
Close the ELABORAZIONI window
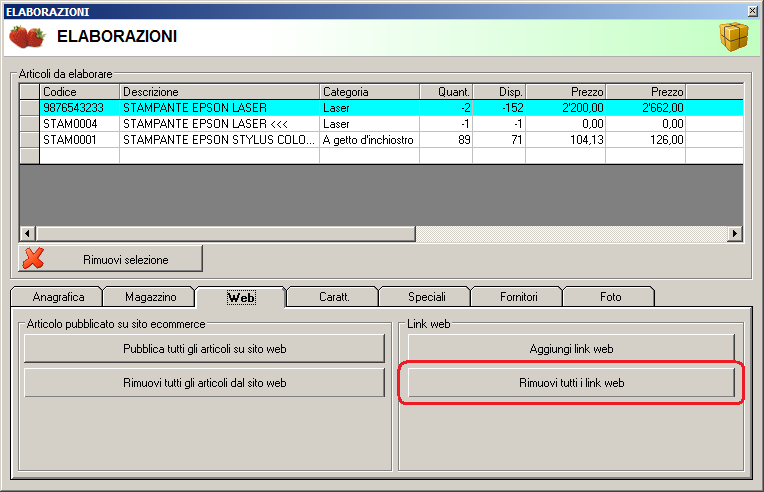752,11
